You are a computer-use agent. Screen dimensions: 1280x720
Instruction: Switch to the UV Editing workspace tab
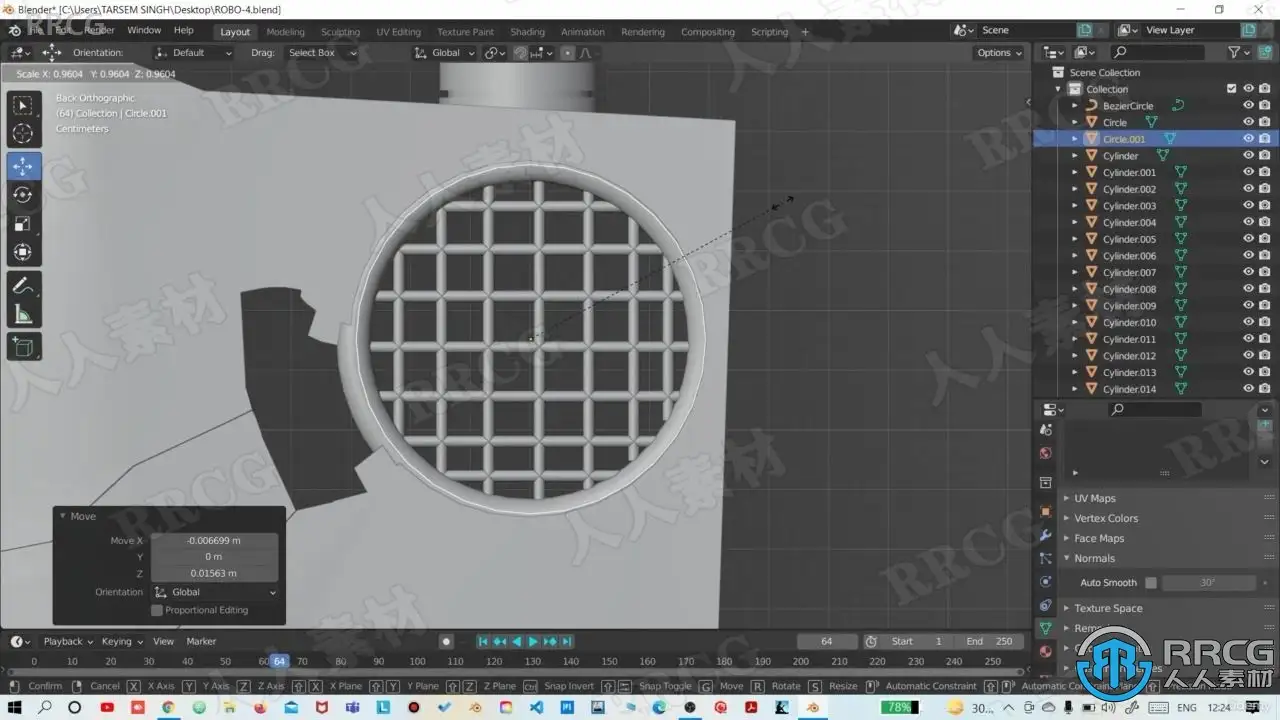(398, 32)
